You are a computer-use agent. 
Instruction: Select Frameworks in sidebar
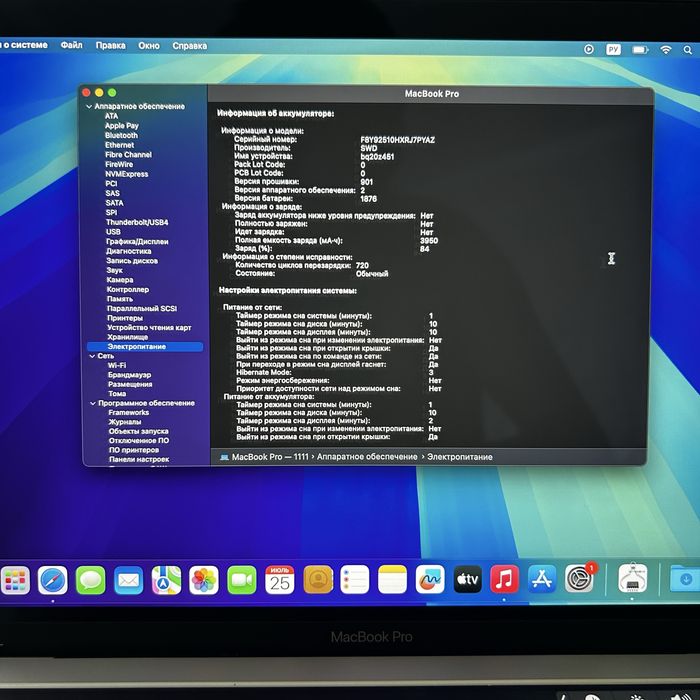(x=129, y=412)
